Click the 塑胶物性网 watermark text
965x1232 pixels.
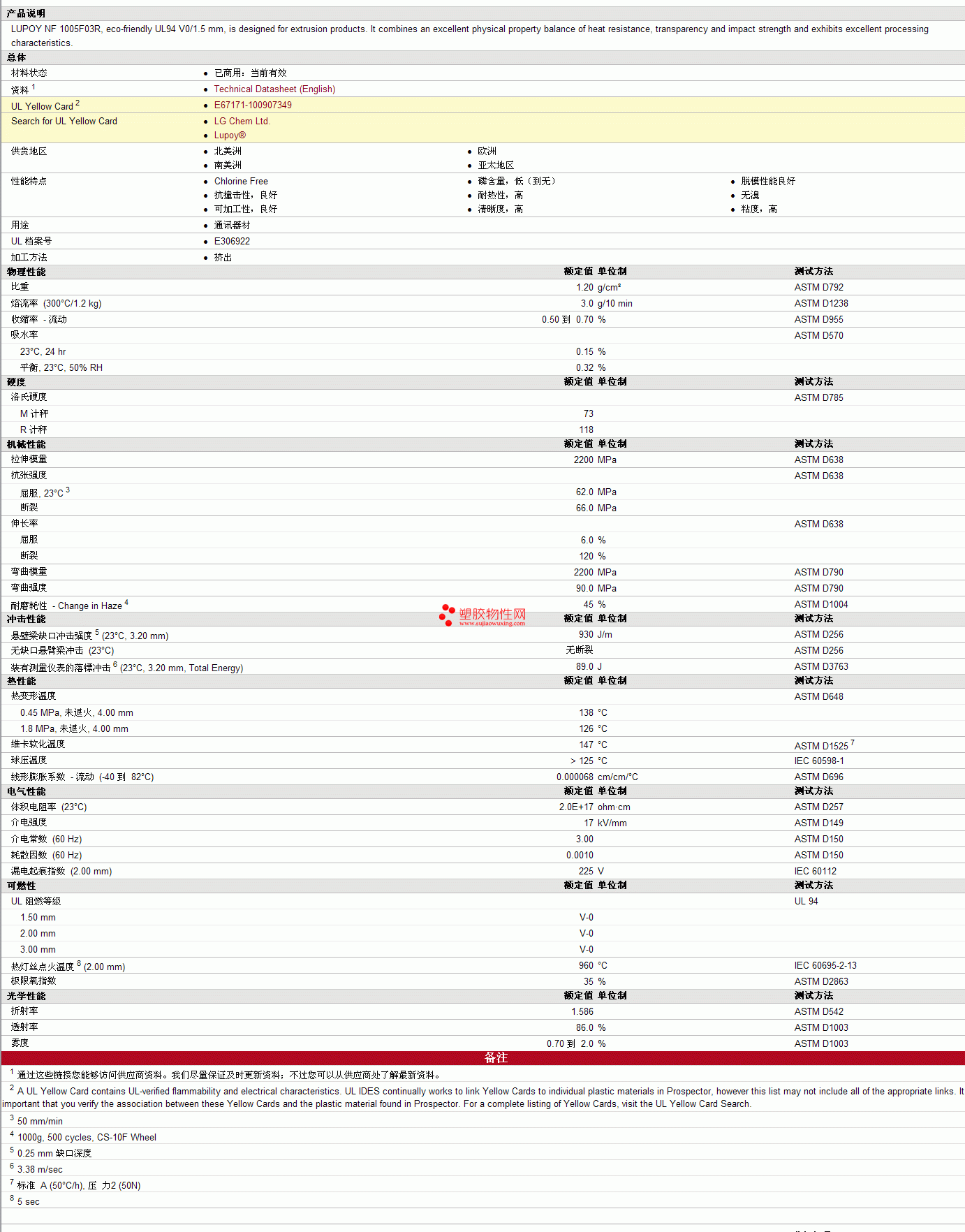click(492, 614)
